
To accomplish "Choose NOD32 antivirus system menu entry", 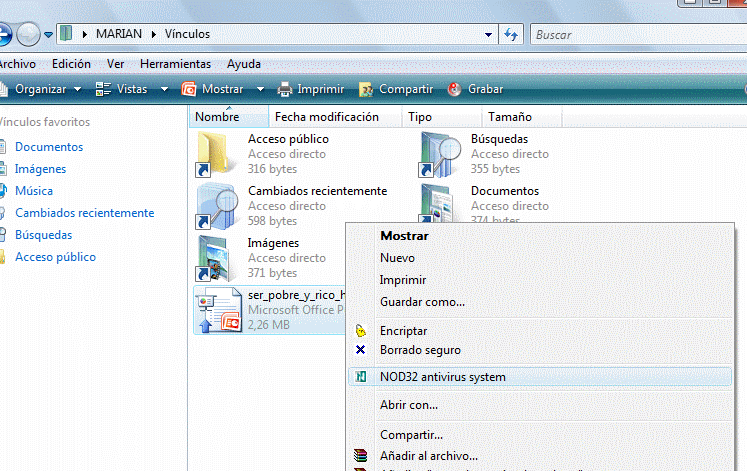I will click(x=540, y=377).
